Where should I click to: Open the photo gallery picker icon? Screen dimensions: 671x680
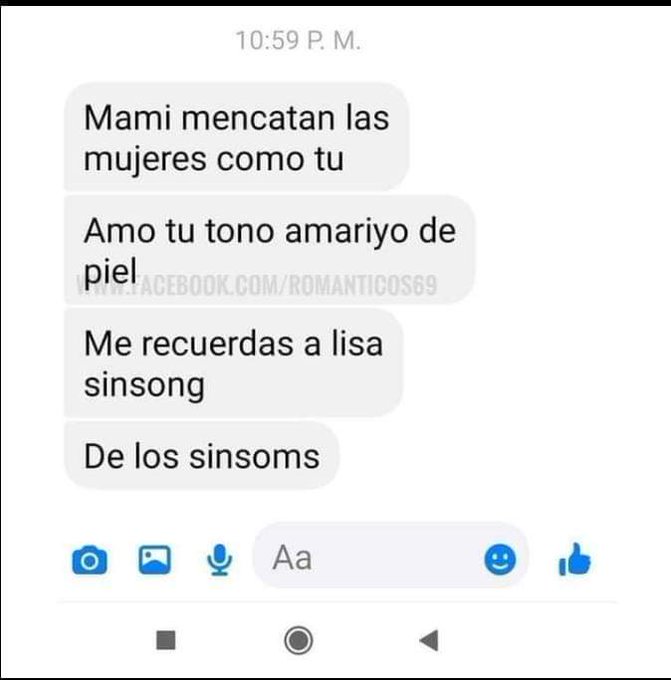click(x=154, y=559)
